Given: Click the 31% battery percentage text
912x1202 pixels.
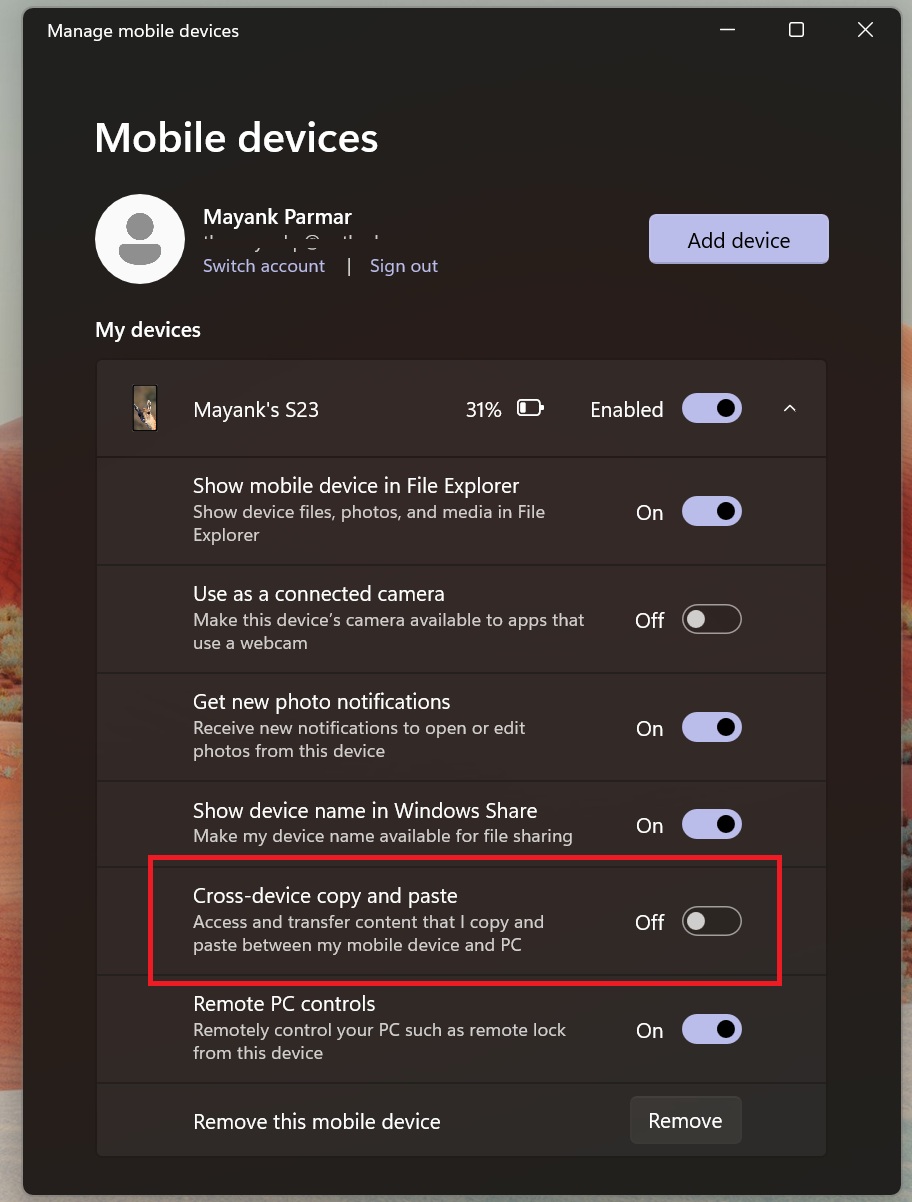Looking at the screenshot, I should (x=483, y=409).
